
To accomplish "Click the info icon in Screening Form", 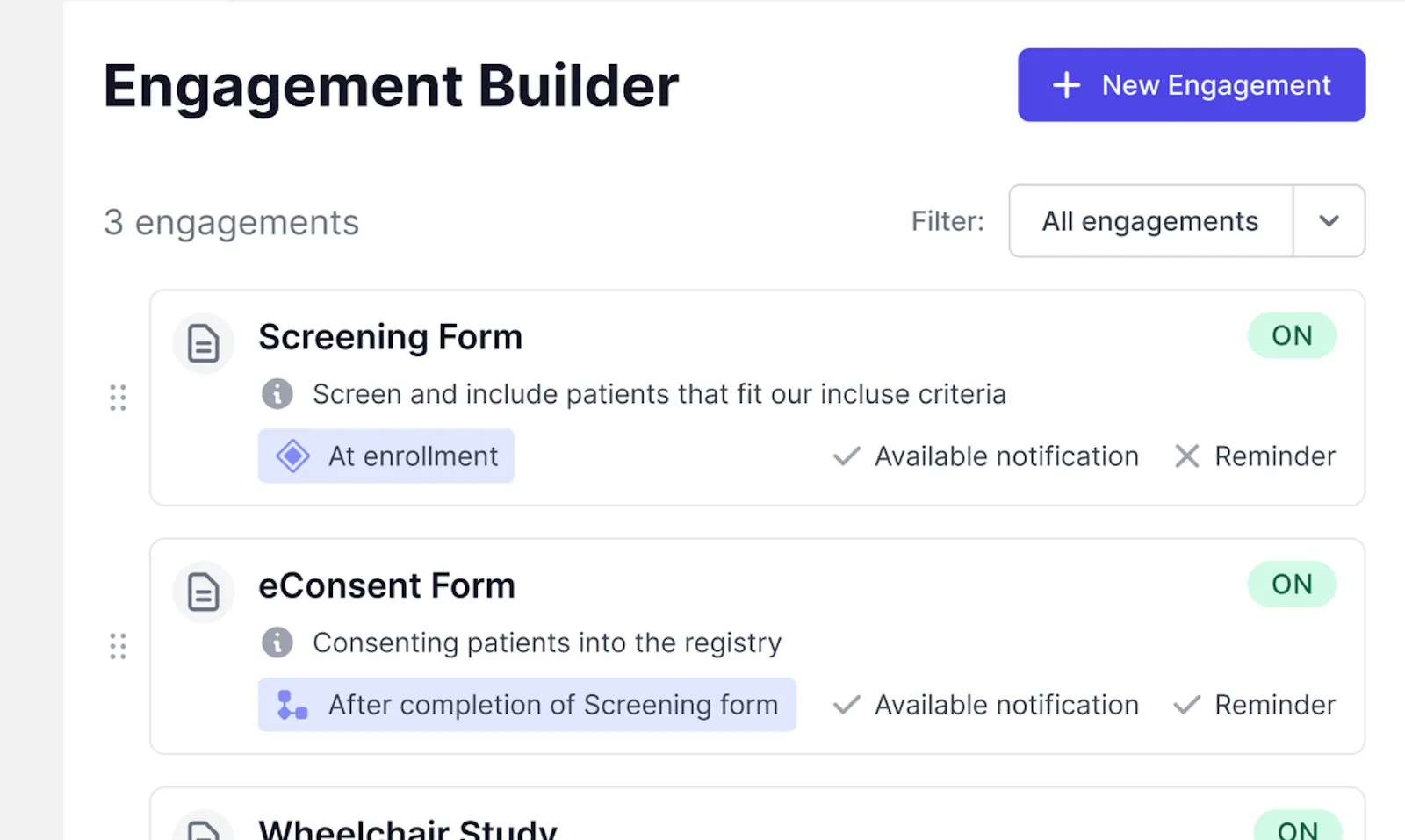I will tap(277, 394).
